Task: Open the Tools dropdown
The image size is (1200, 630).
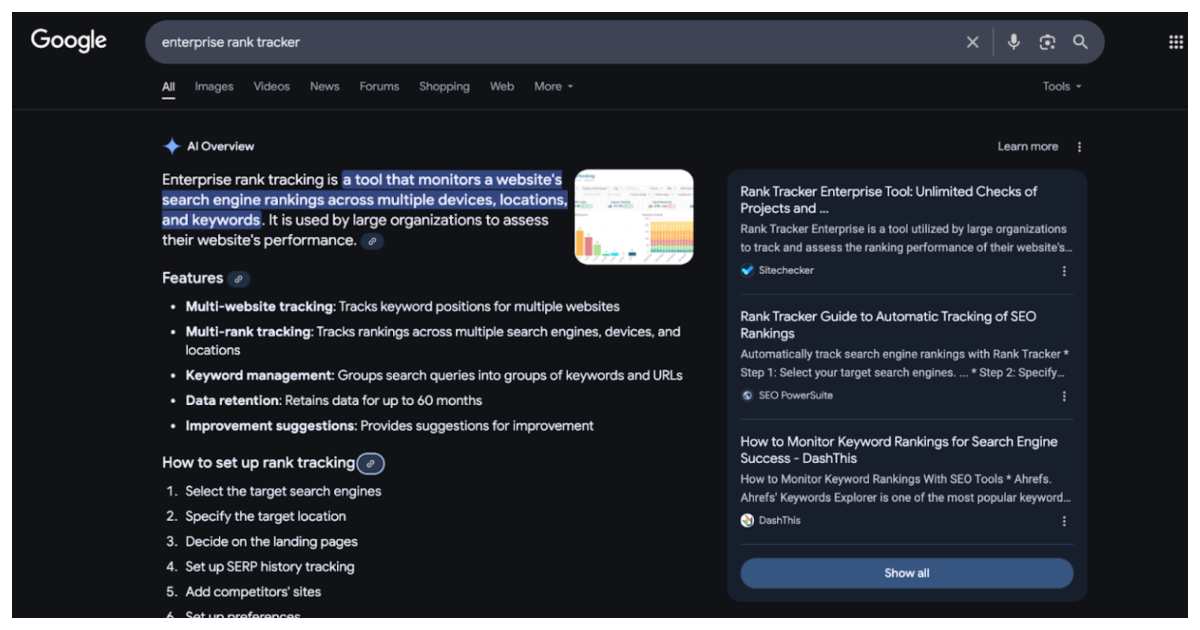Action: coord(1062,86)
